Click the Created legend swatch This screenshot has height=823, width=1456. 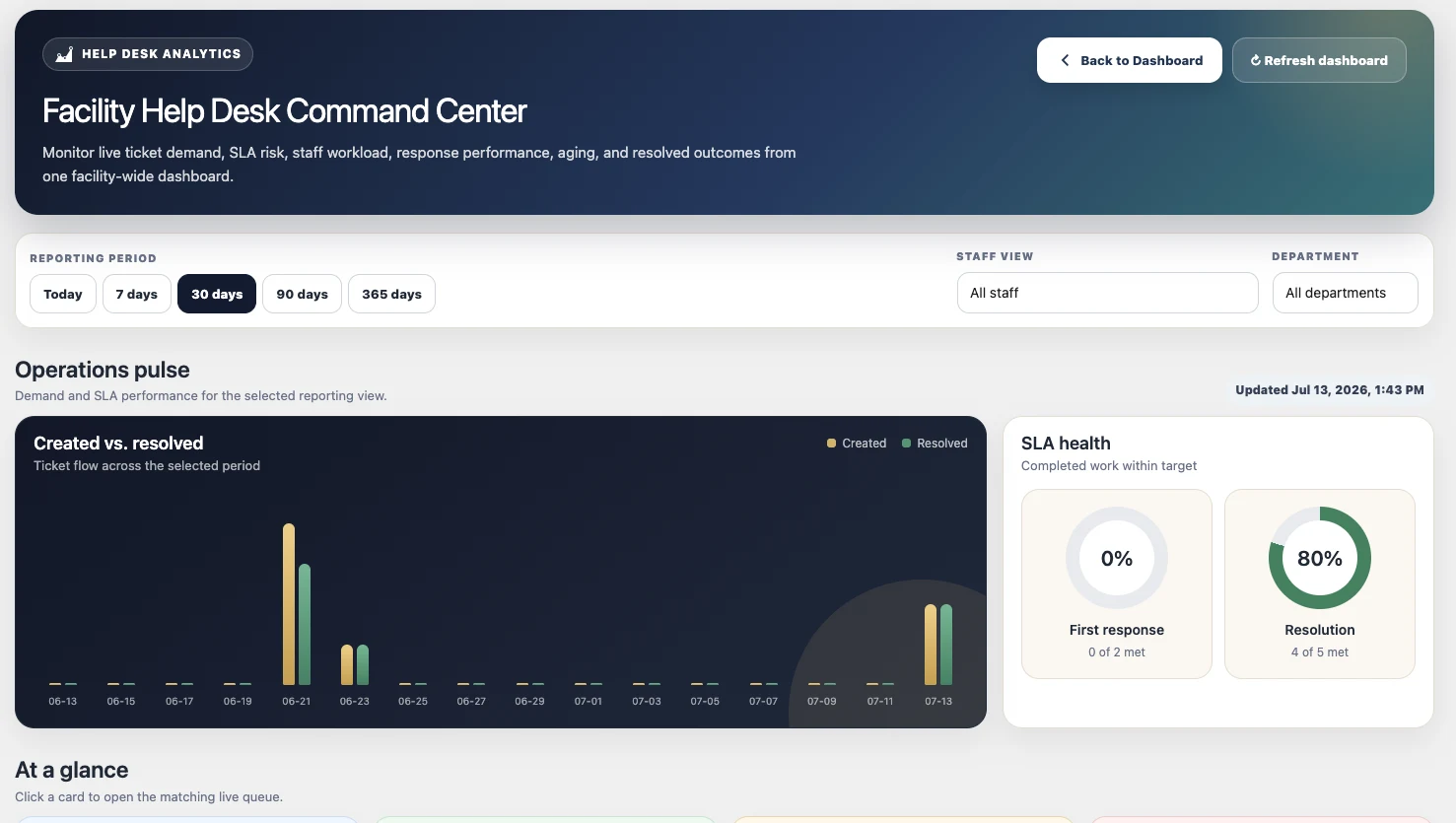(831, 444)
